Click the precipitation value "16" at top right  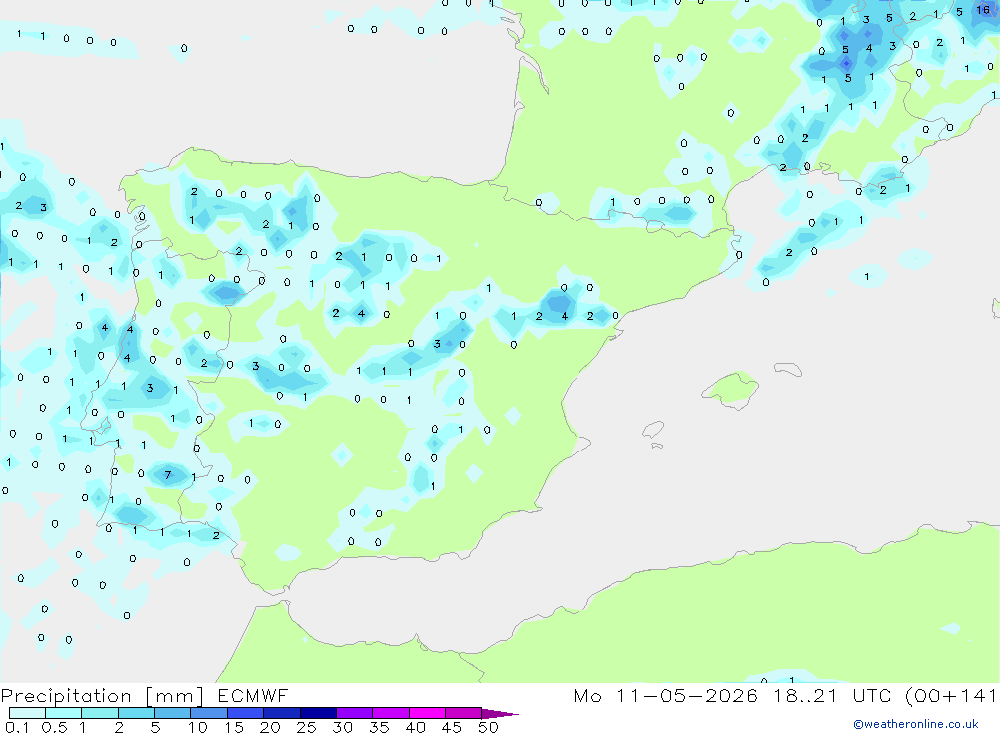pos(983,10)
